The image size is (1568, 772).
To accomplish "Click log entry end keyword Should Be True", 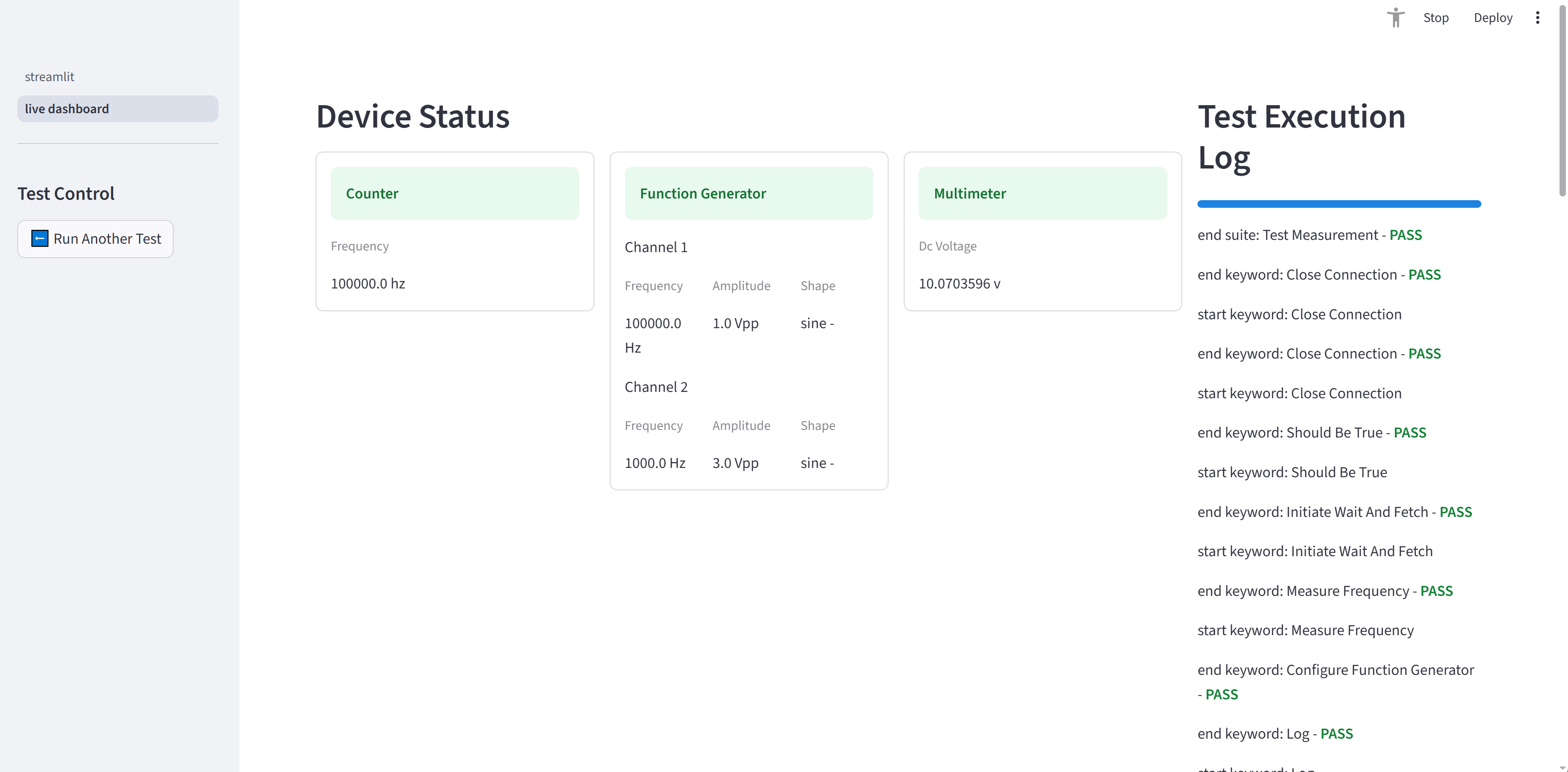I will pos(1312,432).
